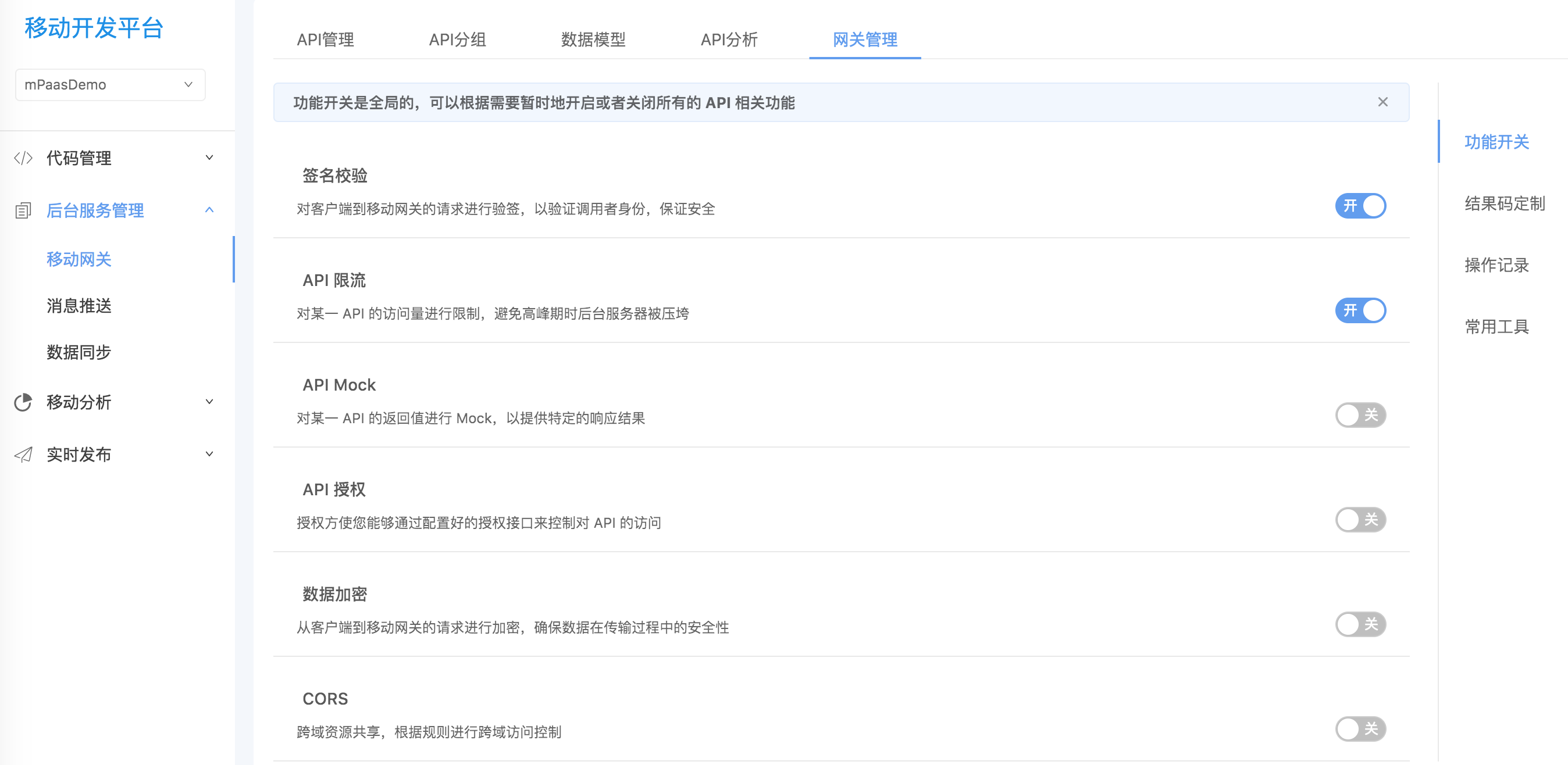Click the backend service management document icon
Image resolution: width=1568 pixels, height=765 pixels.
[23, 210]
